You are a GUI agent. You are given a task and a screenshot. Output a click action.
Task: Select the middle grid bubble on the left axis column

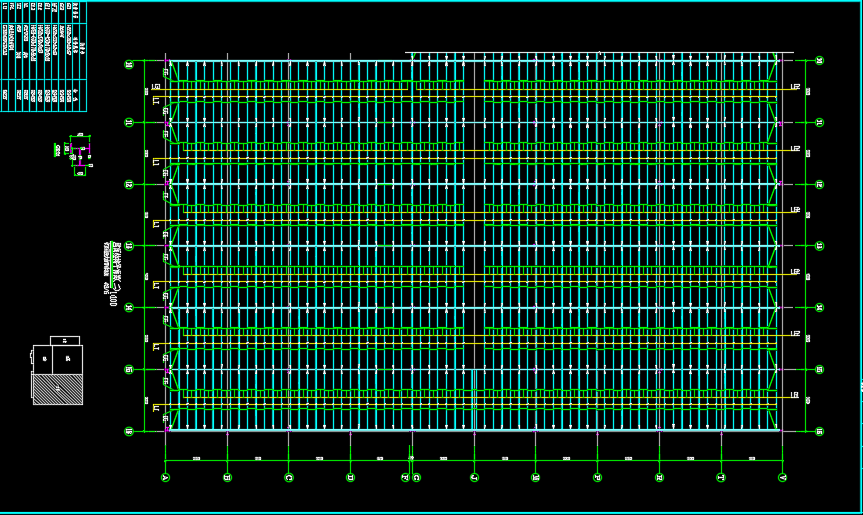tap(129, 246)
